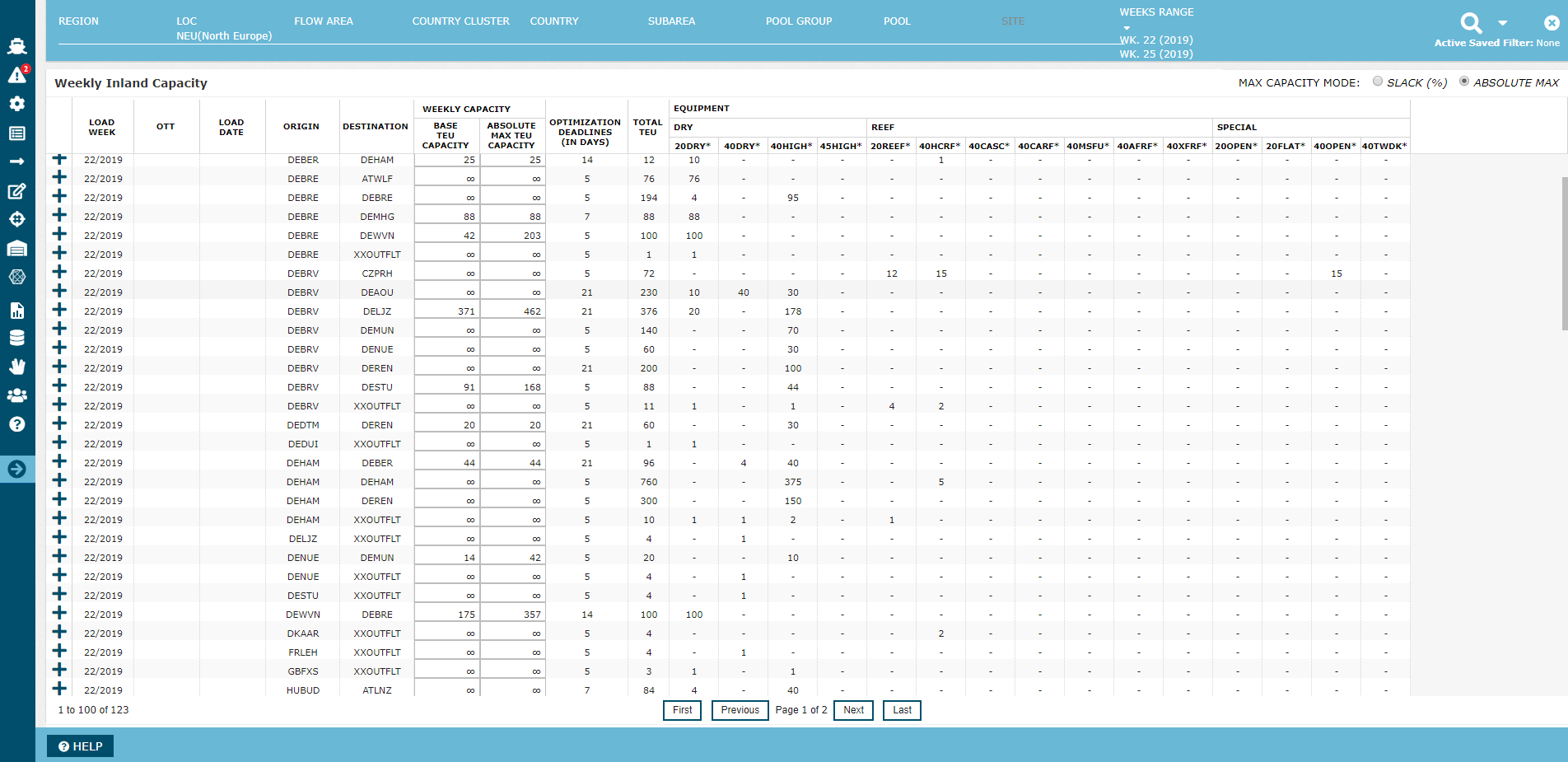Open the Weeks Range dropdown arrow

click(1127, 28)
